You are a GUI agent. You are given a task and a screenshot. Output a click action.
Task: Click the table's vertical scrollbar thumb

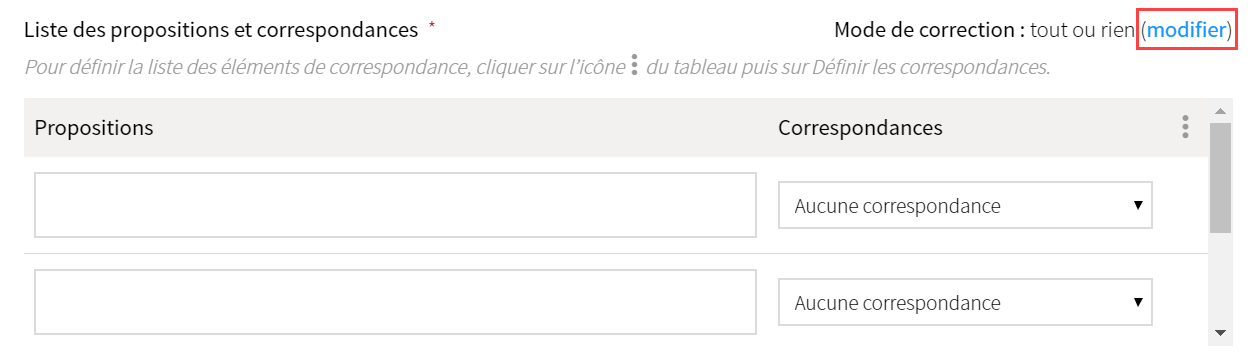pyautogui.click(x=1220, y=178)
